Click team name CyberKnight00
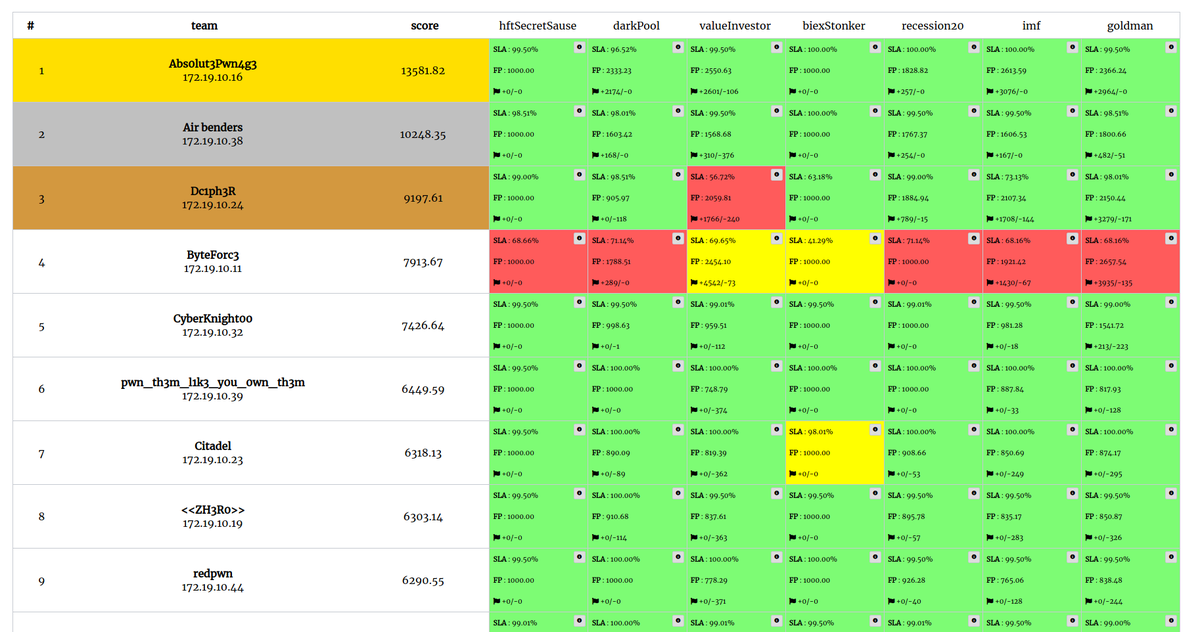Image resolution: width=1200 pixels, height=632 pixels. coord(213,319)
